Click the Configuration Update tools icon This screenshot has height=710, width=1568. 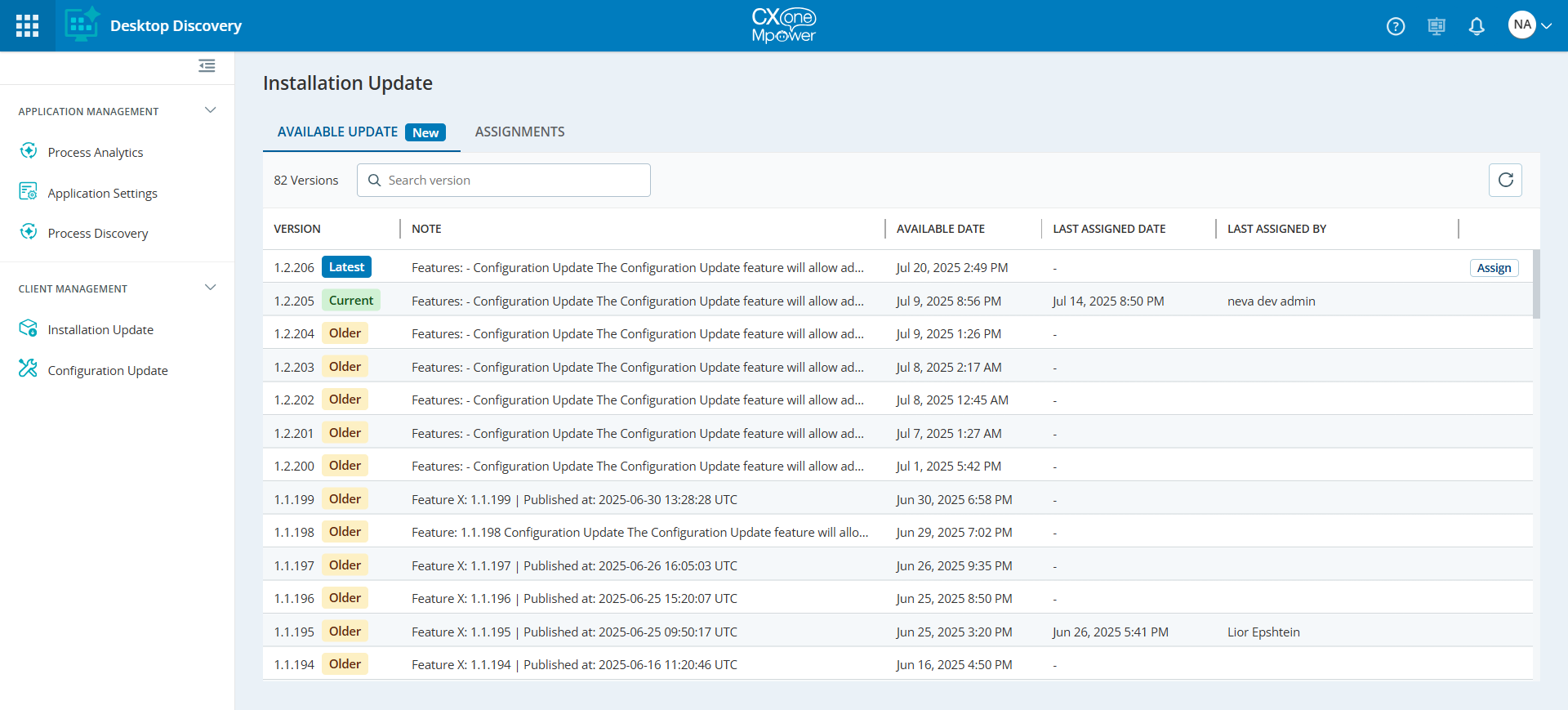[29, 369]
